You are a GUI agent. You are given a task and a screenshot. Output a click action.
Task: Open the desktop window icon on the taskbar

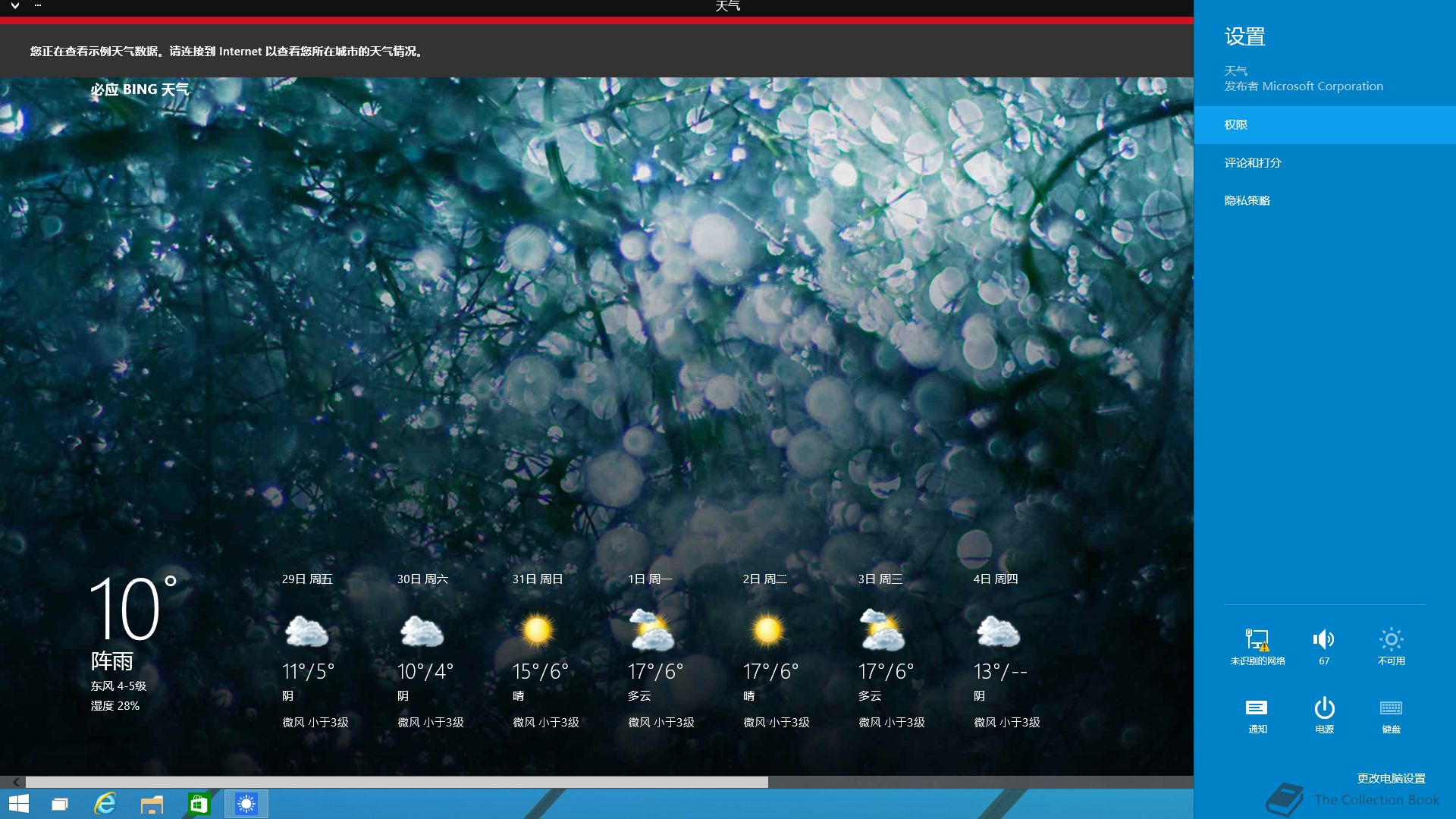point(59,804)
